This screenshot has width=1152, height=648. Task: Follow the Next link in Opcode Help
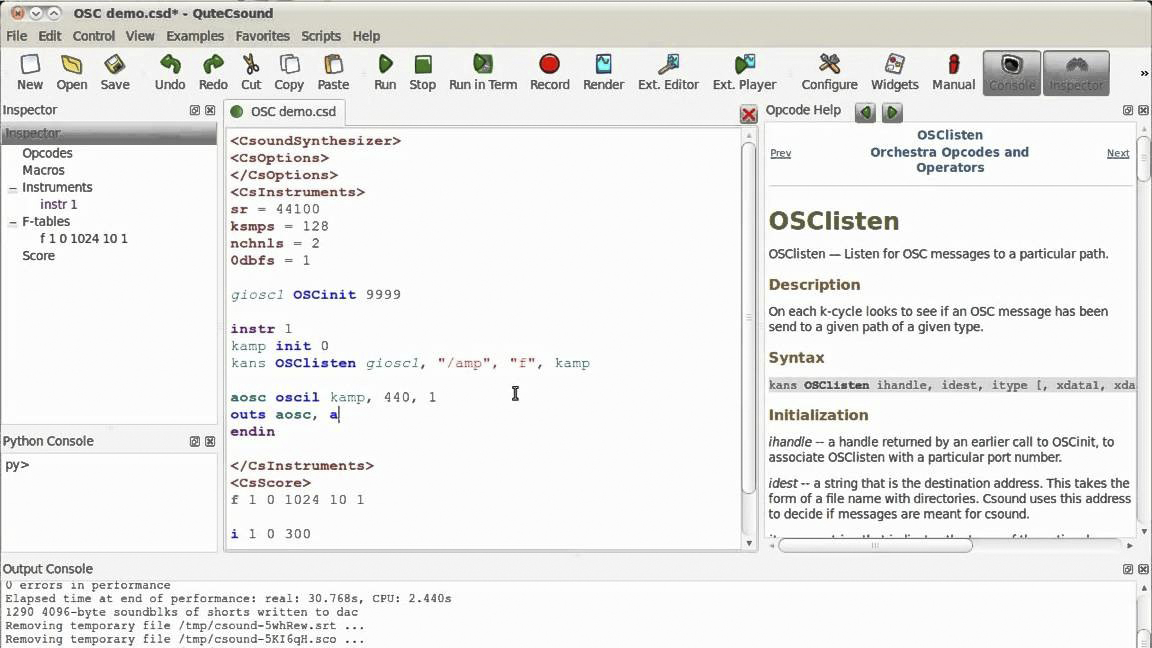1117,154
